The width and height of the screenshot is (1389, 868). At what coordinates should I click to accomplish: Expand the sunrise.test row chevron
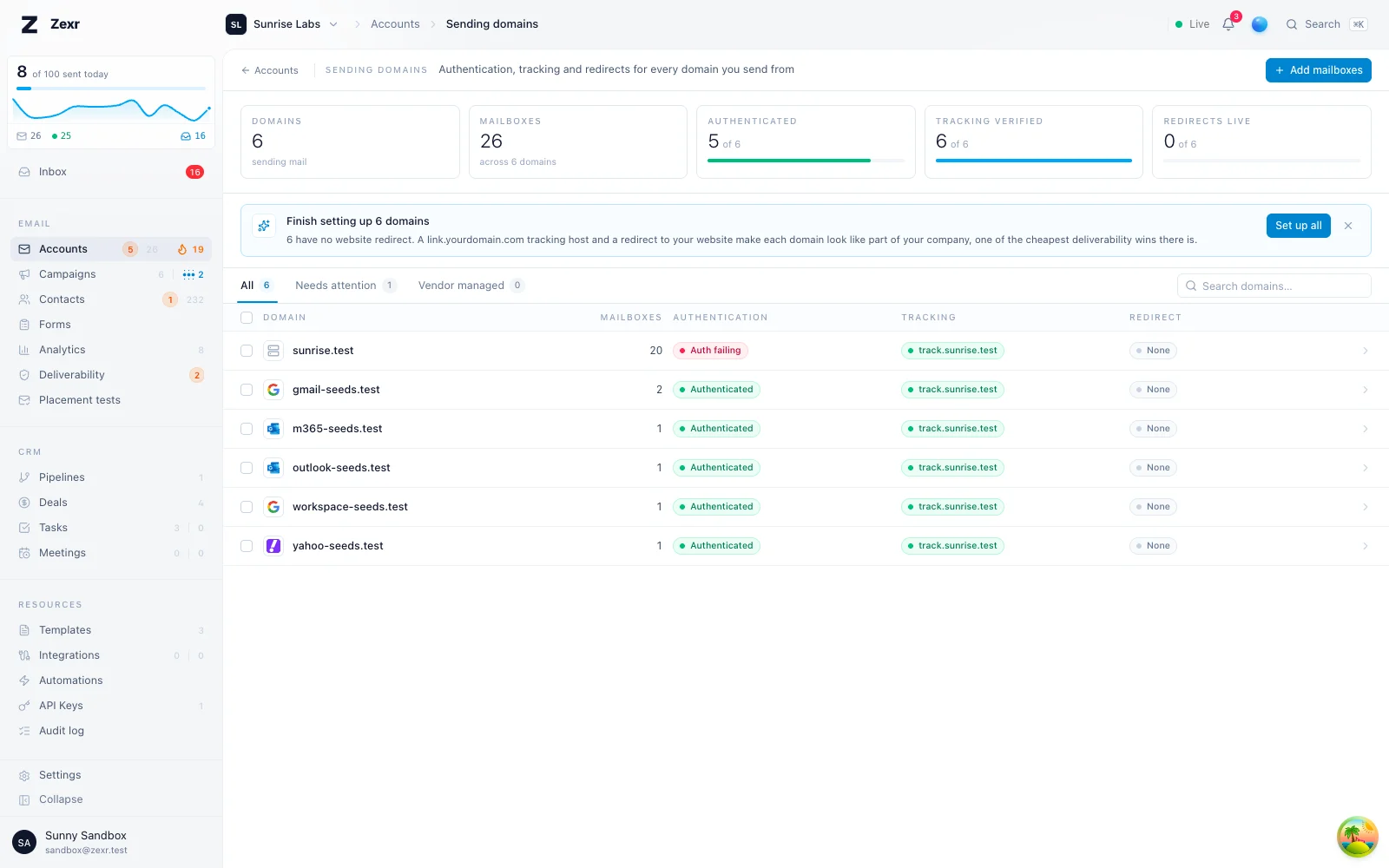pos(1366,351)
